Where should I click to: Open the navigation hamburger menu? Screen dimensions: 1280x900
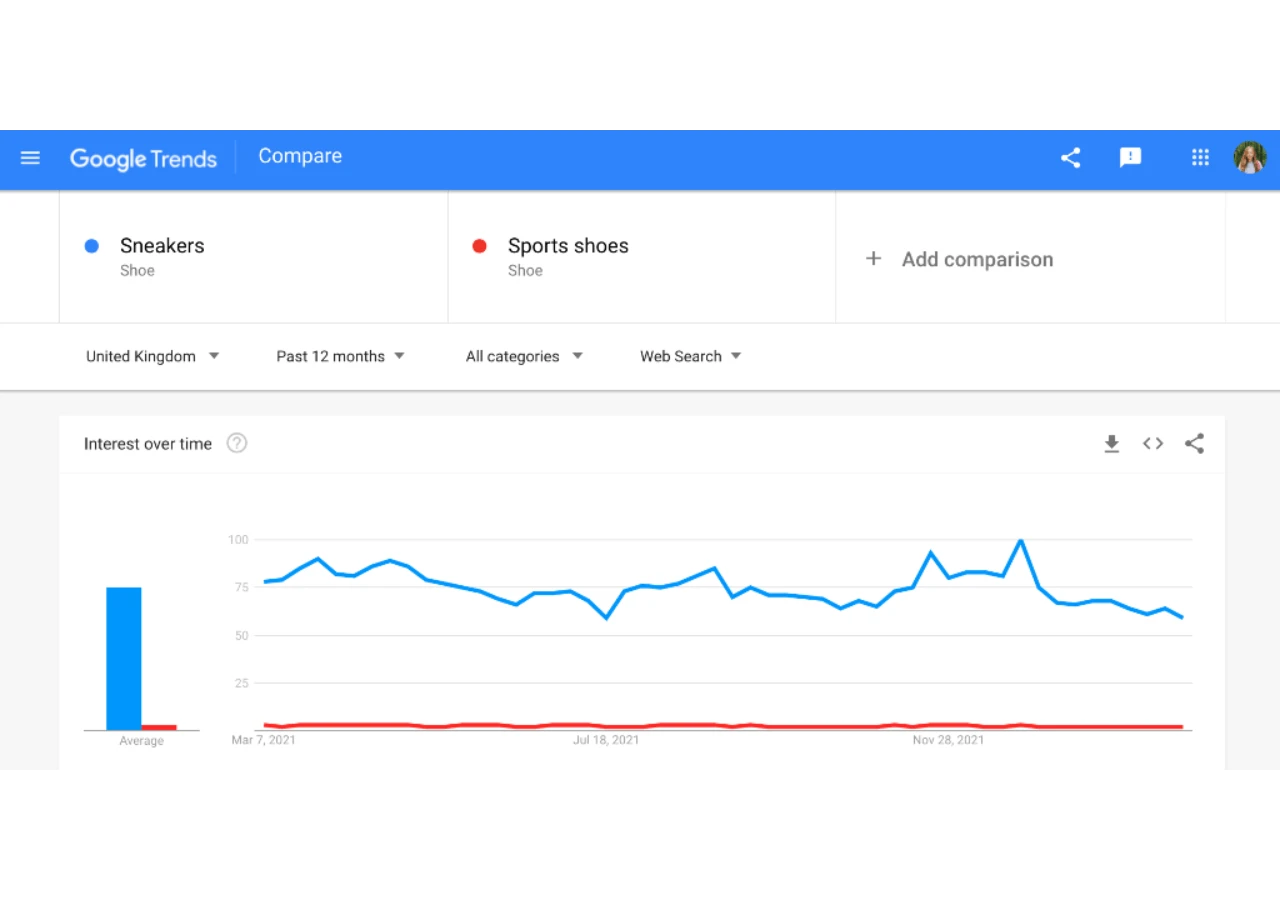click(30, 157)
